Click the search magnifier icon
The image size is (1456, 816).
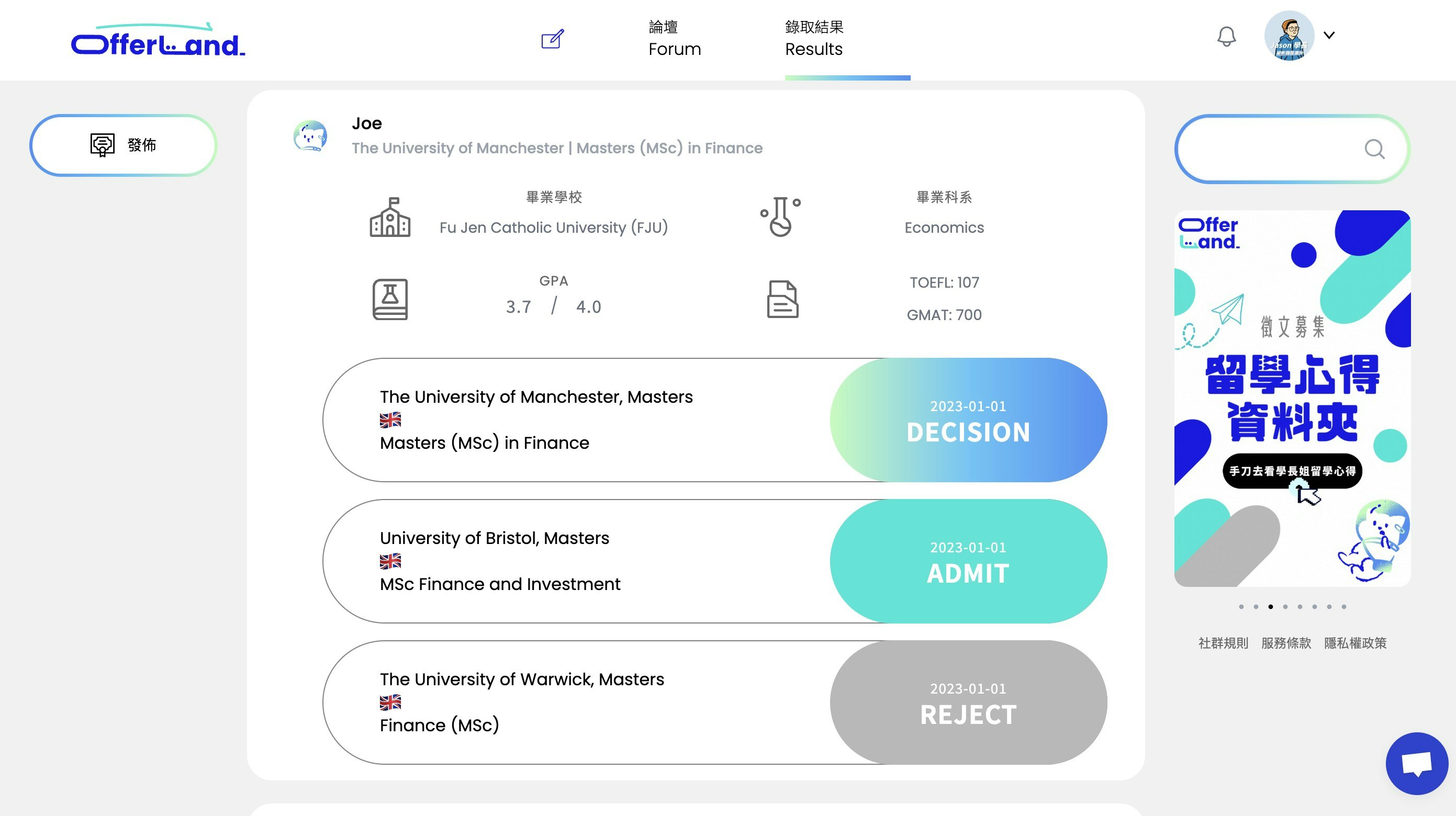[x=1374, y=149]
